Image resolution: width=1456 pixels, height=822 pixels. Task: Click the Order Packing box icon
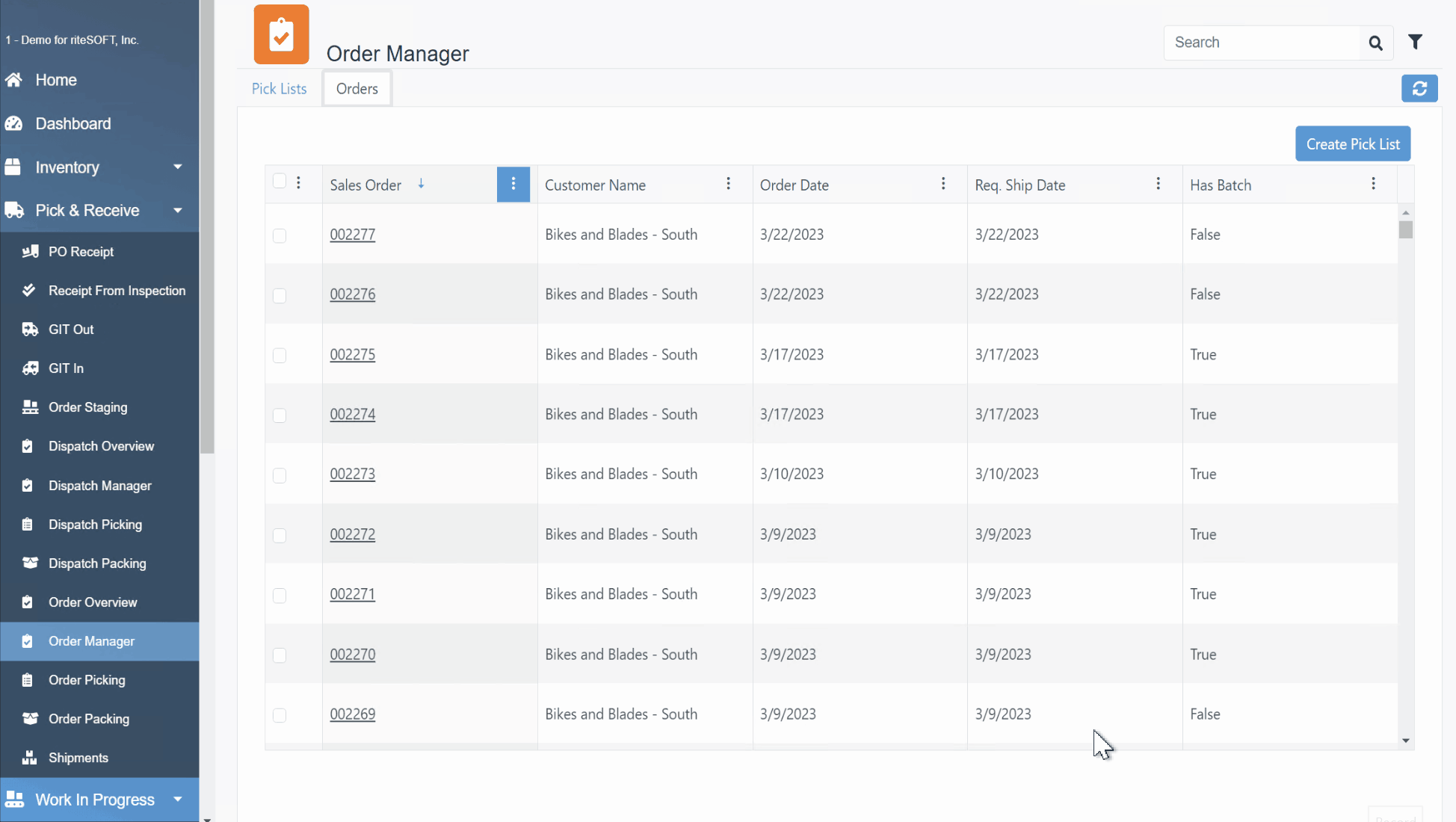click(30, 719)
